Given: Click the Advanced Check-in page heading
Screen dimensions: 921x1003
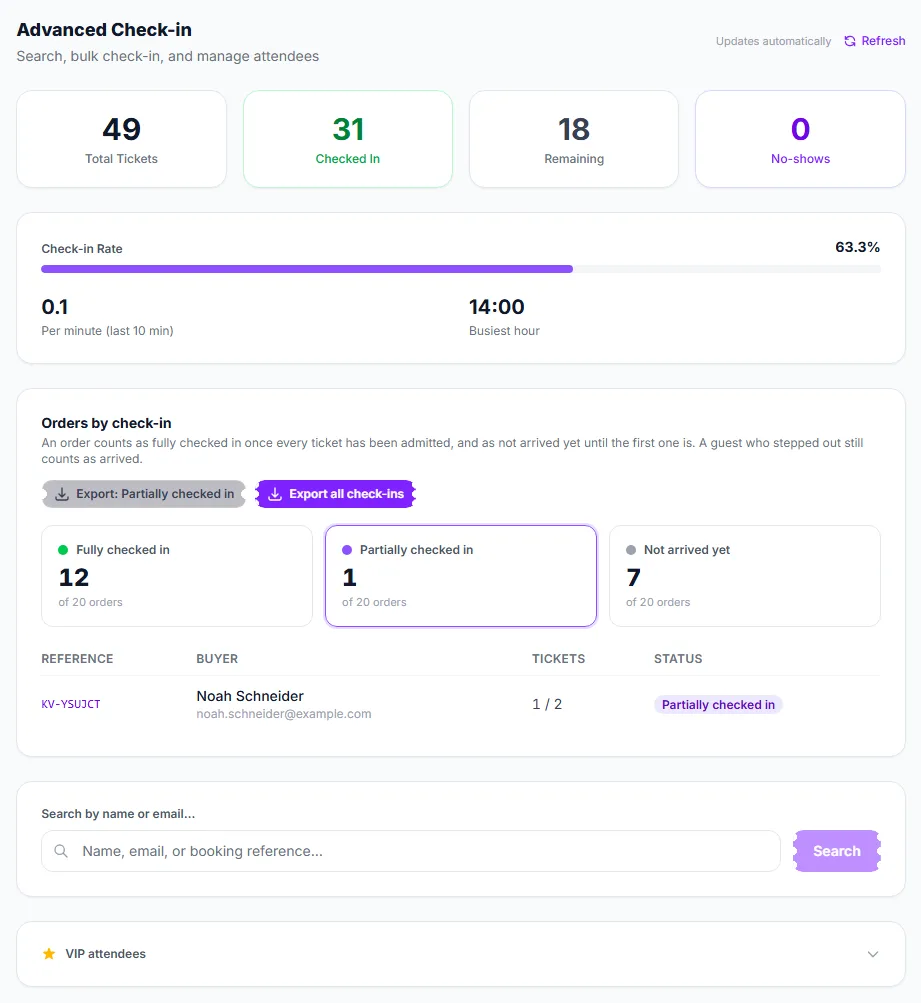Looking at the screenshot, I should [x=104, y=30].
